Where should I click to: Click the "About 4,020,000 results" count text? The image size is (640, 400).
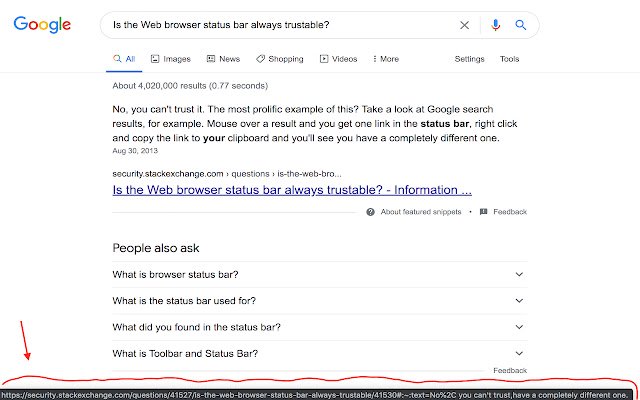click(190, 86)
